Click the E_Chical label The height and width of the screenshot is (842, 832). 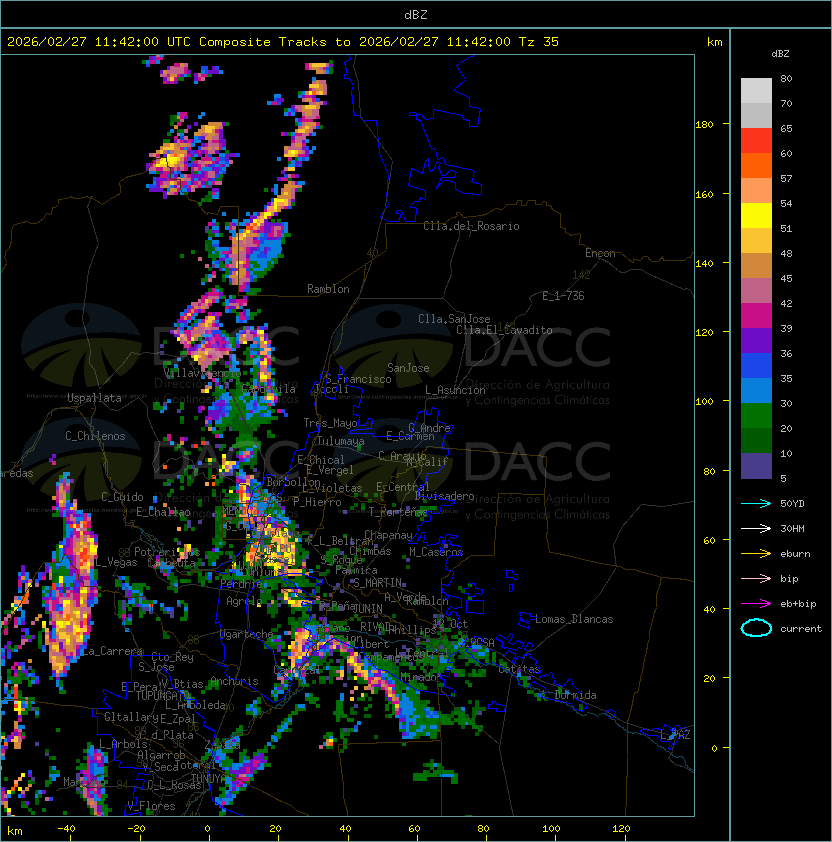(321, 460)
